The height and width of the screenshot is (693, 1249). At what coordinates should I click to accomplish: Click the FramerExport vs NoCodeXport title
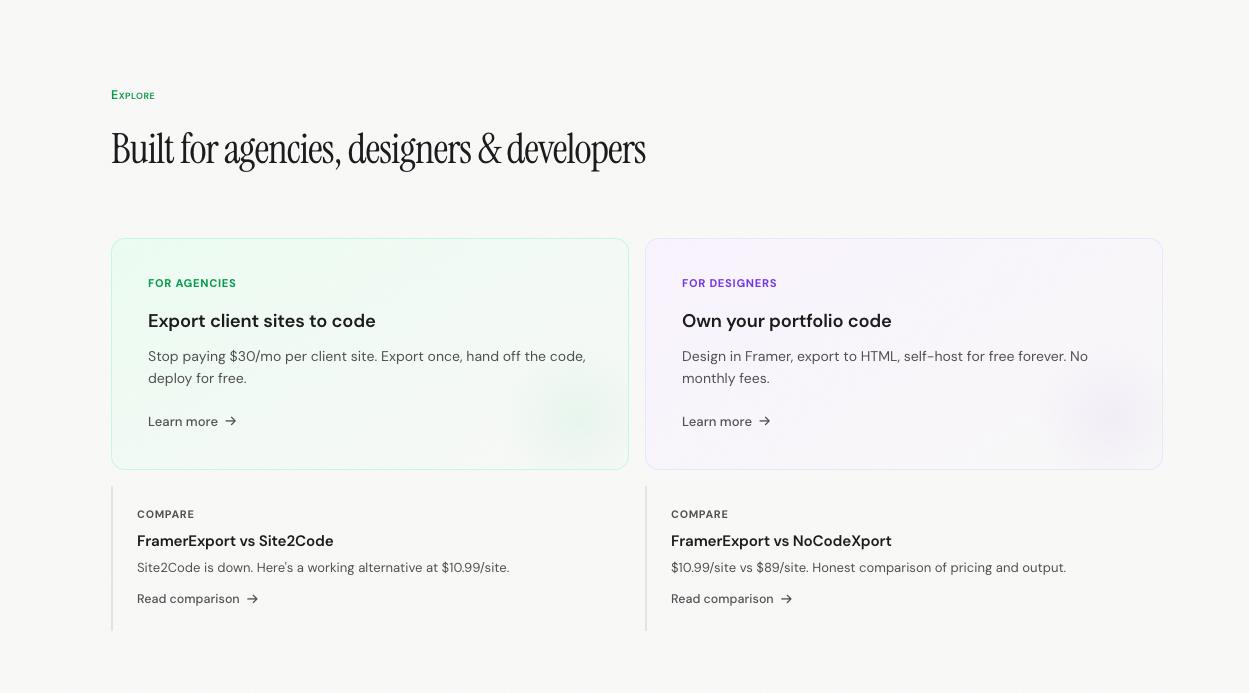781,541
